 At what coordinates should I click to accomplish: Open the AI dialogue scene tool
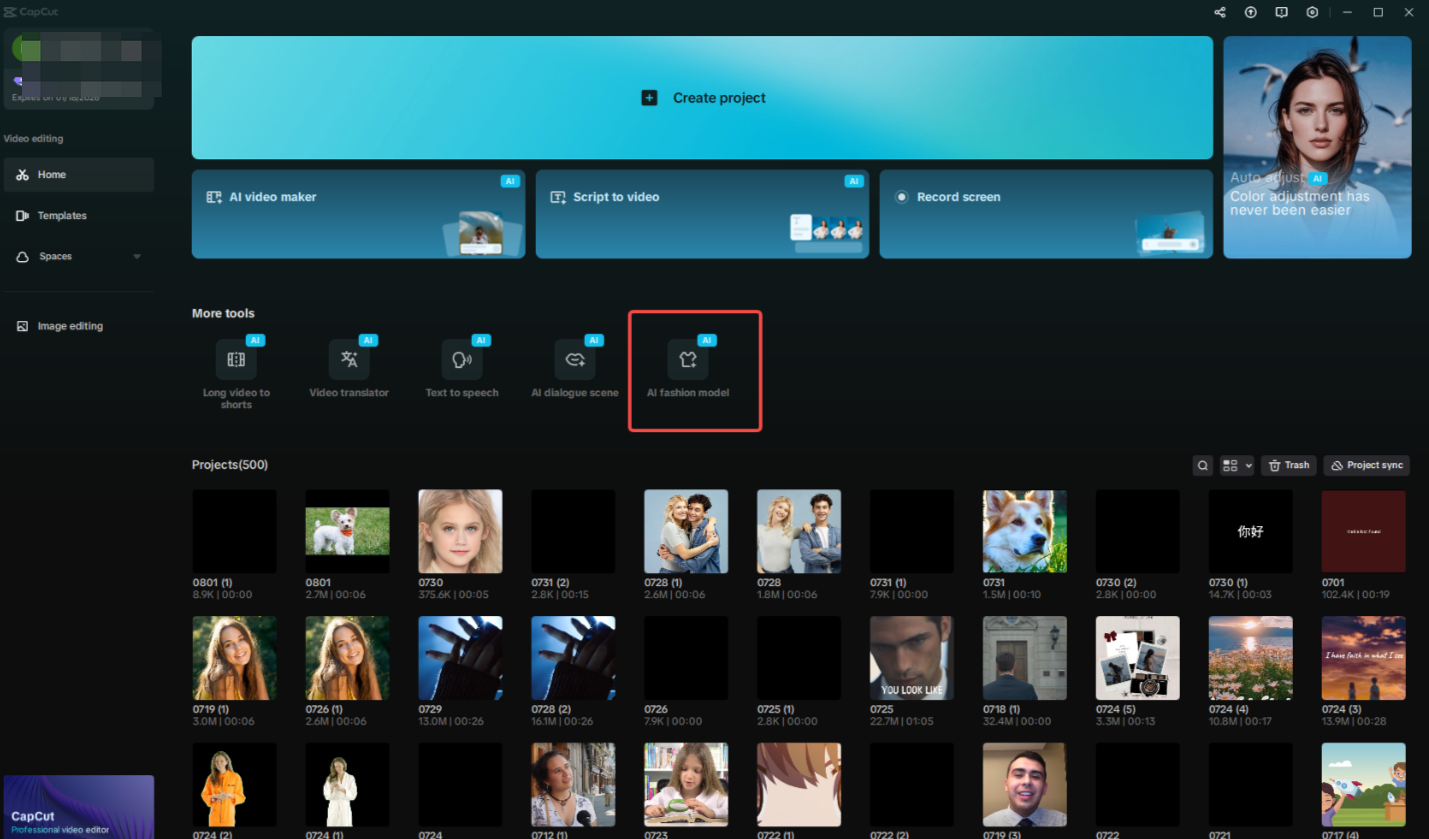575,368
